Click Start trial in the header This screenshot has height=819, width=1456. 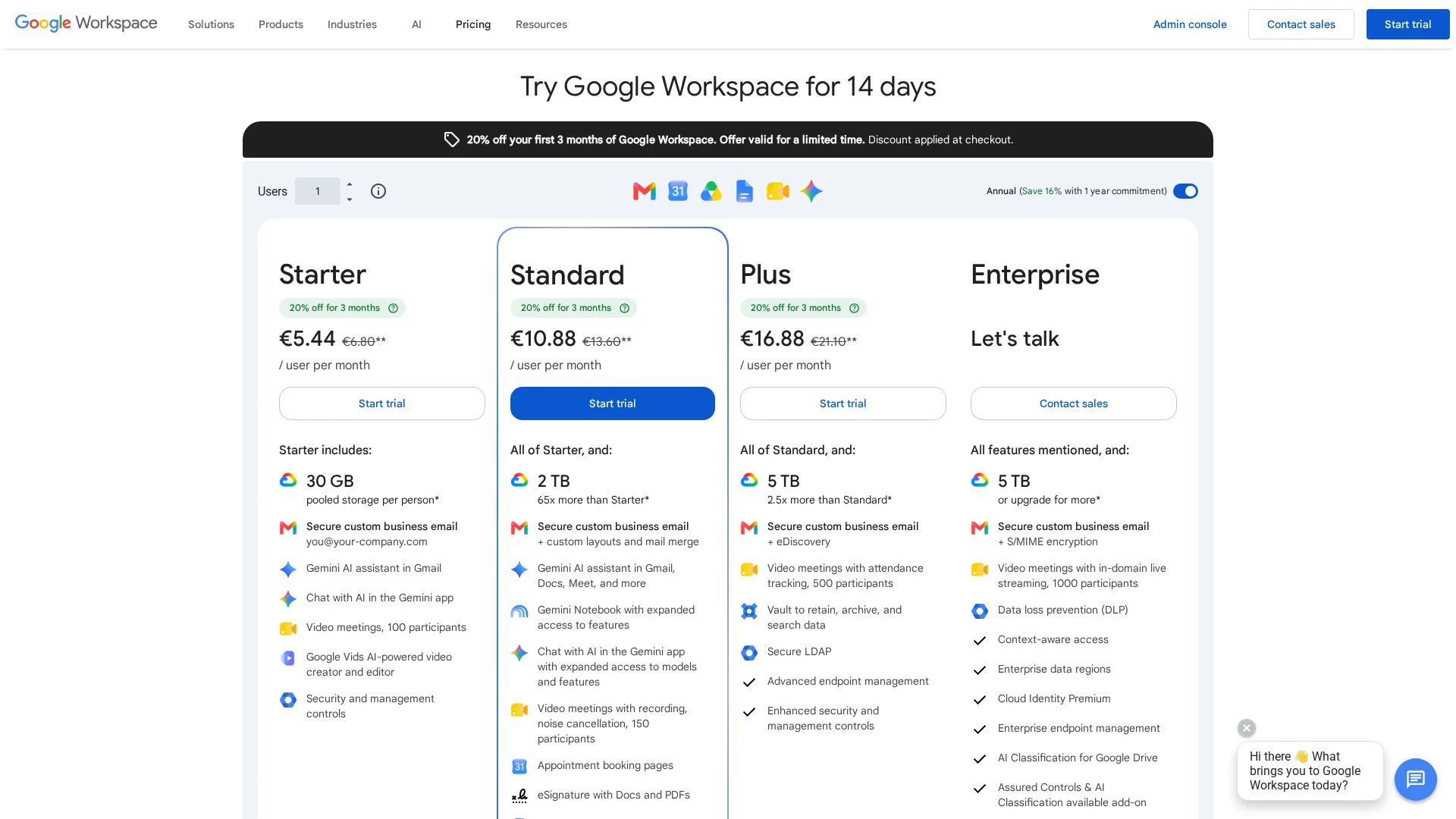[1408, 24]
